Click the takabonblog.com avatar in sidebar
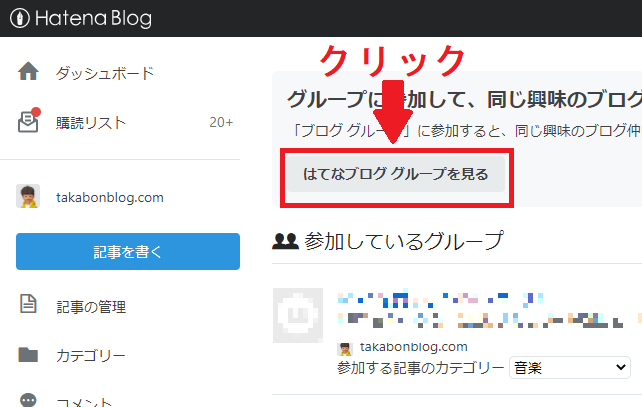 coord(28,196)
